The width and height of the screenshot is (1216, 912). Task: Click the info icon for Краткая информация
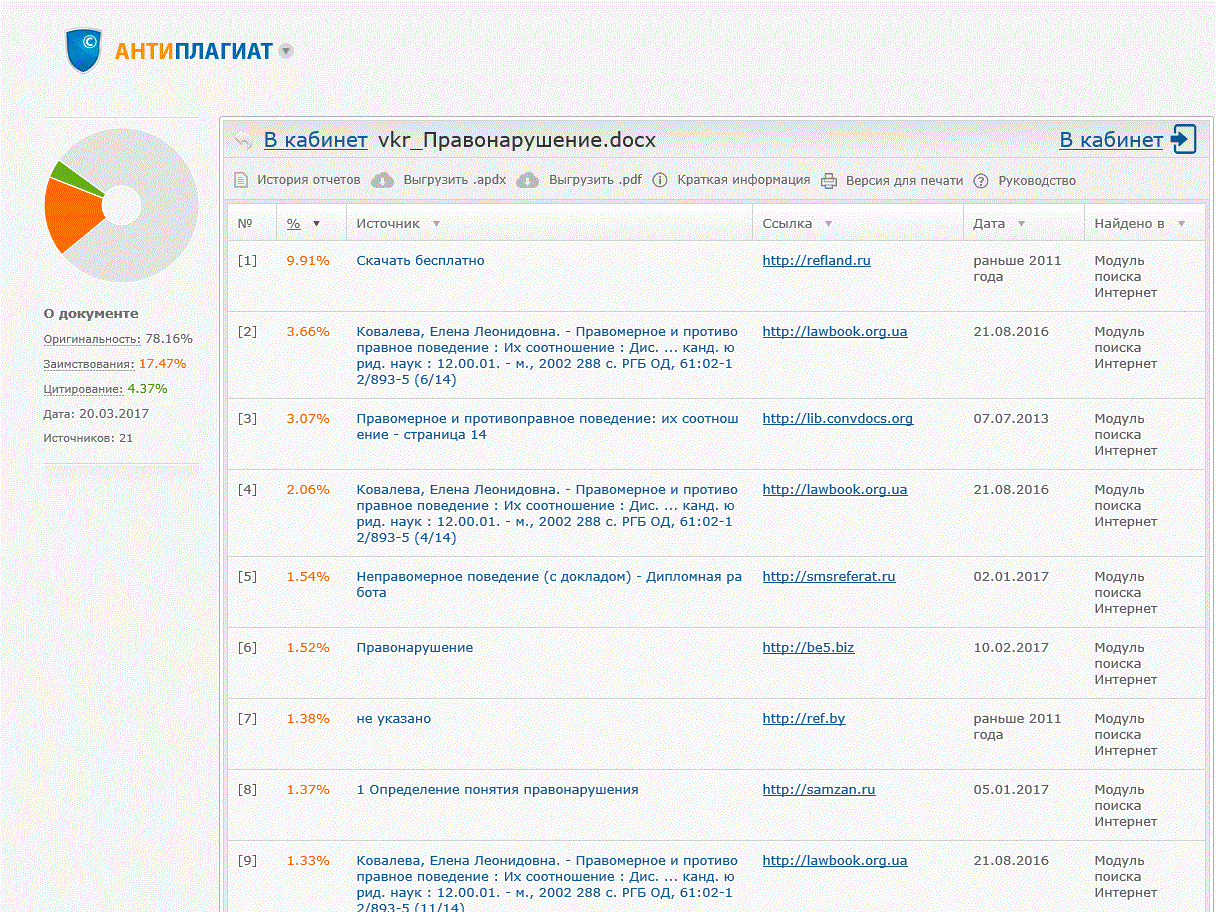(660, 181)
